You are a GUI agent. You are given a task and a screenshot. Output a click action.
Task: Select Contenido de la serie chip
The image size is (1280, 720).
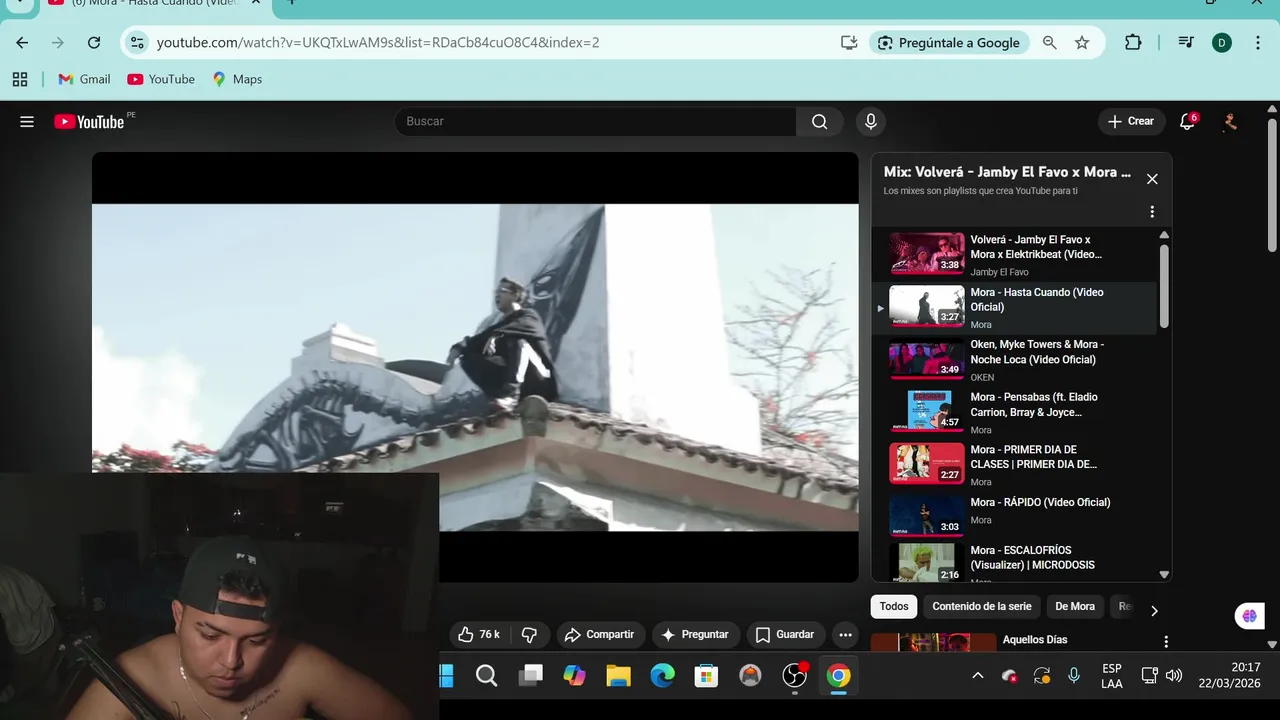coord(982,606)
